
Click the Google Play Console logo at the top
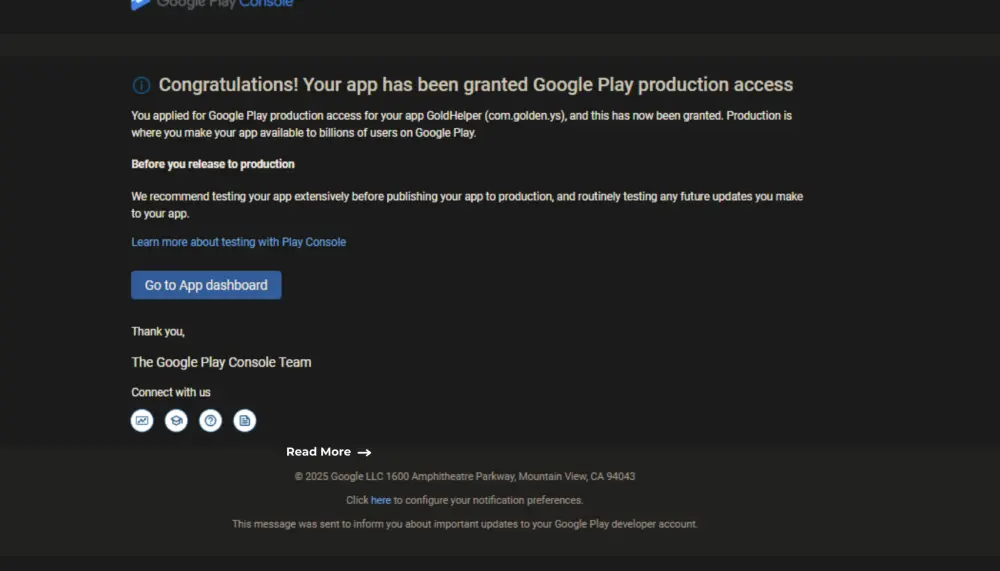tap(212, 4)
